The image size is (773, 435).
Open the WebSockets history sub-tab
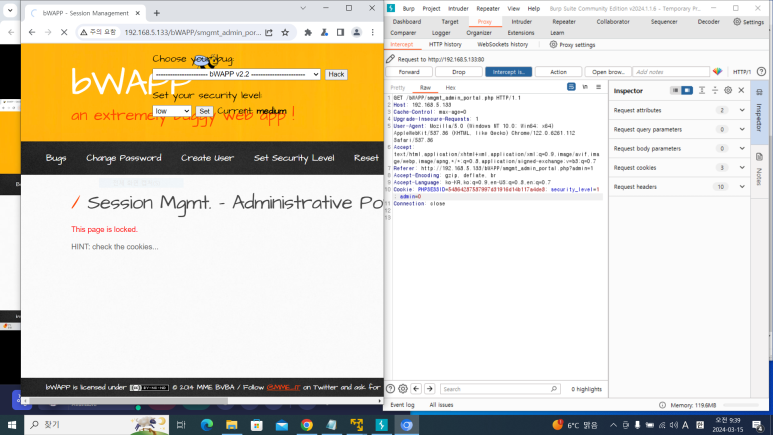(502, 44)
